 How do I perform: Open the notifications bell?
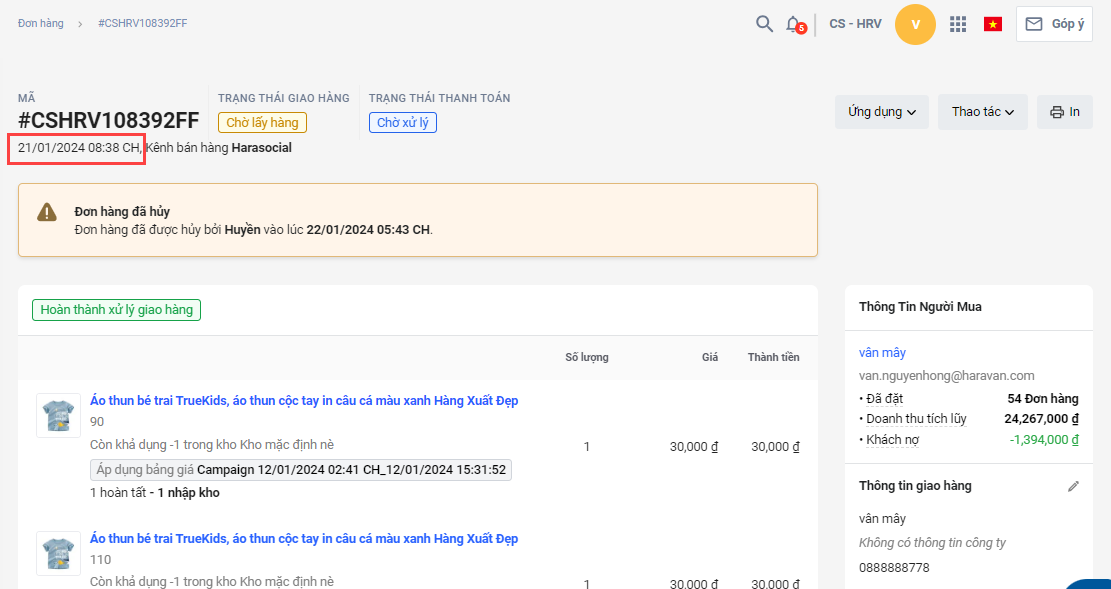pos(793,24)
